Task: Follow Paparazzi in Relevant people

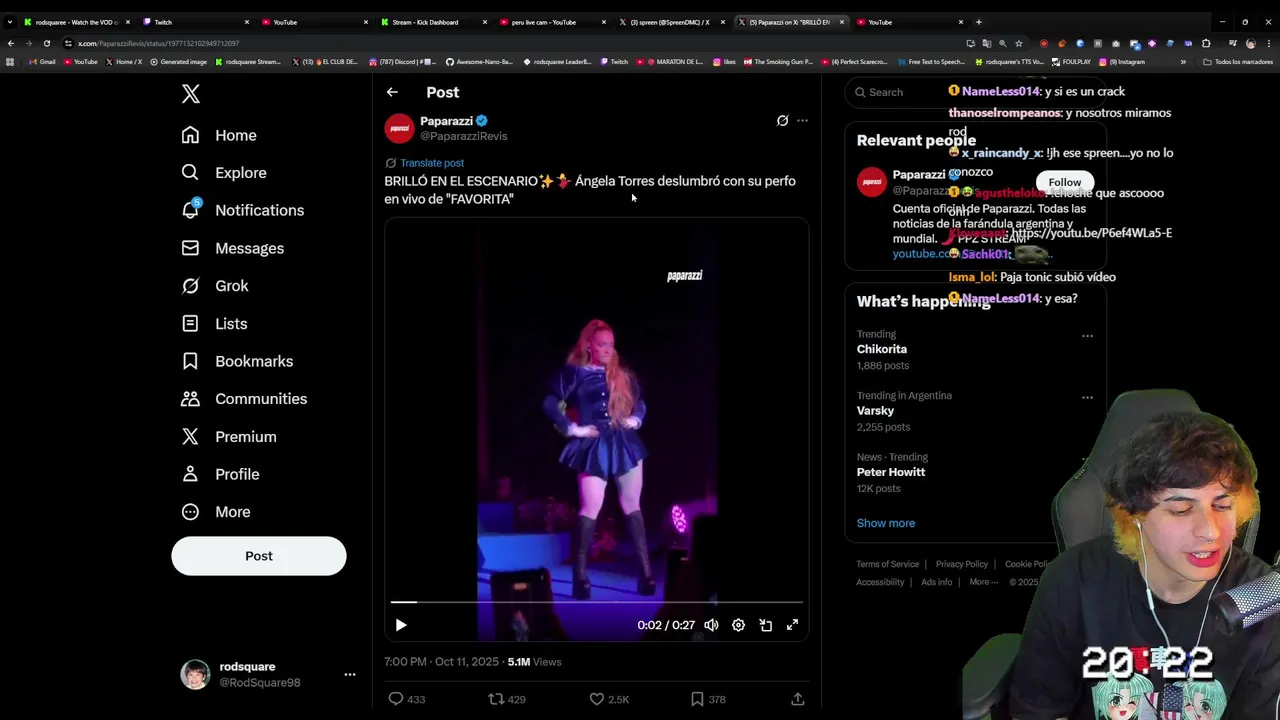Action: click(1065, 182)
